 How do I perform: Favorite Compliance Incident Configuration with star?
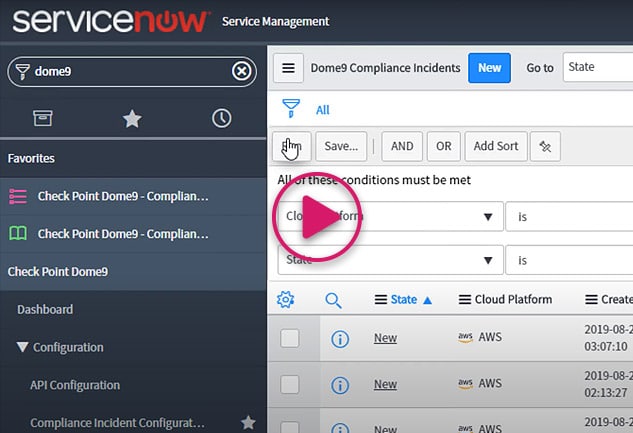(x=248, y=423)
